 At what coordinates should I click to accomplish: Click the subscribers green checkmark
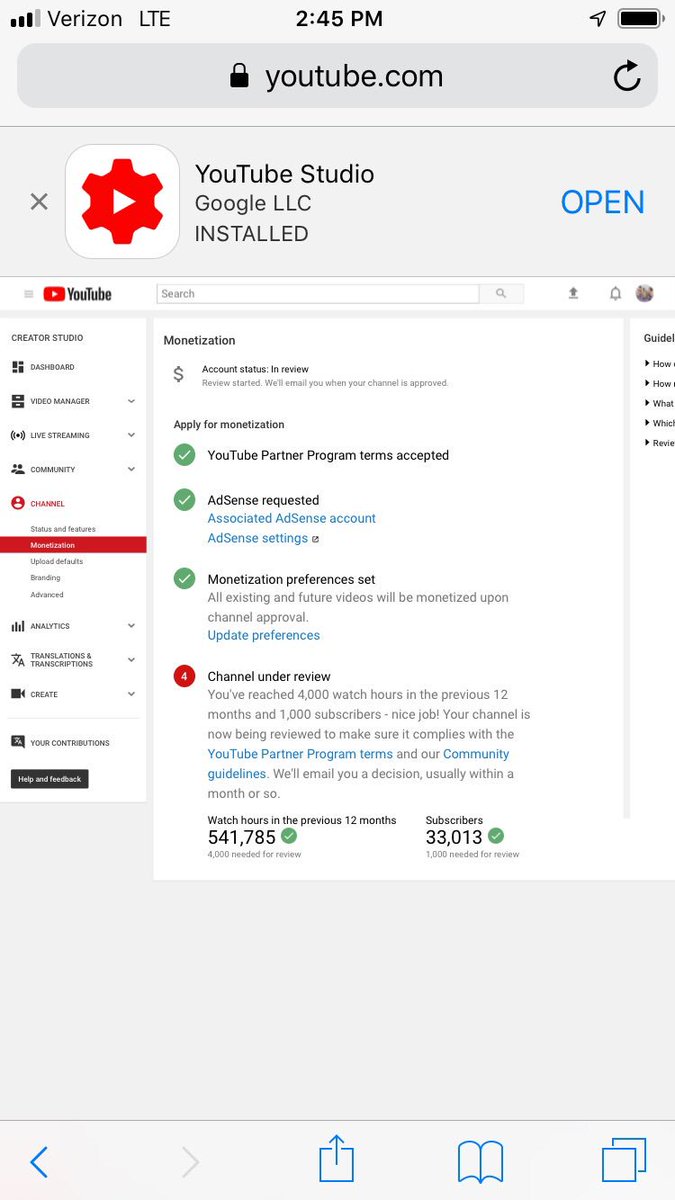coord(496,836)
